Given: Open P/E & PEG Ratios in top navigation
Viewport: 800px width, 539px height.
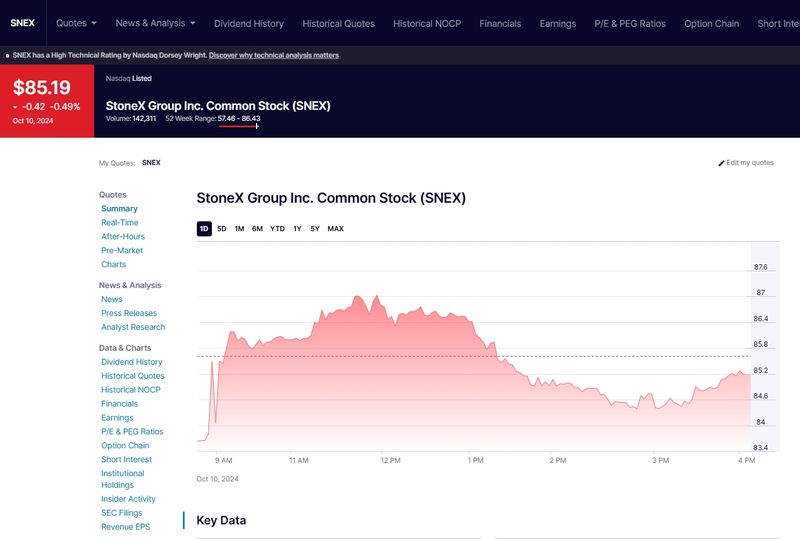Looking at the screenshot, I should pyautogui.click(x=630, y=23).
